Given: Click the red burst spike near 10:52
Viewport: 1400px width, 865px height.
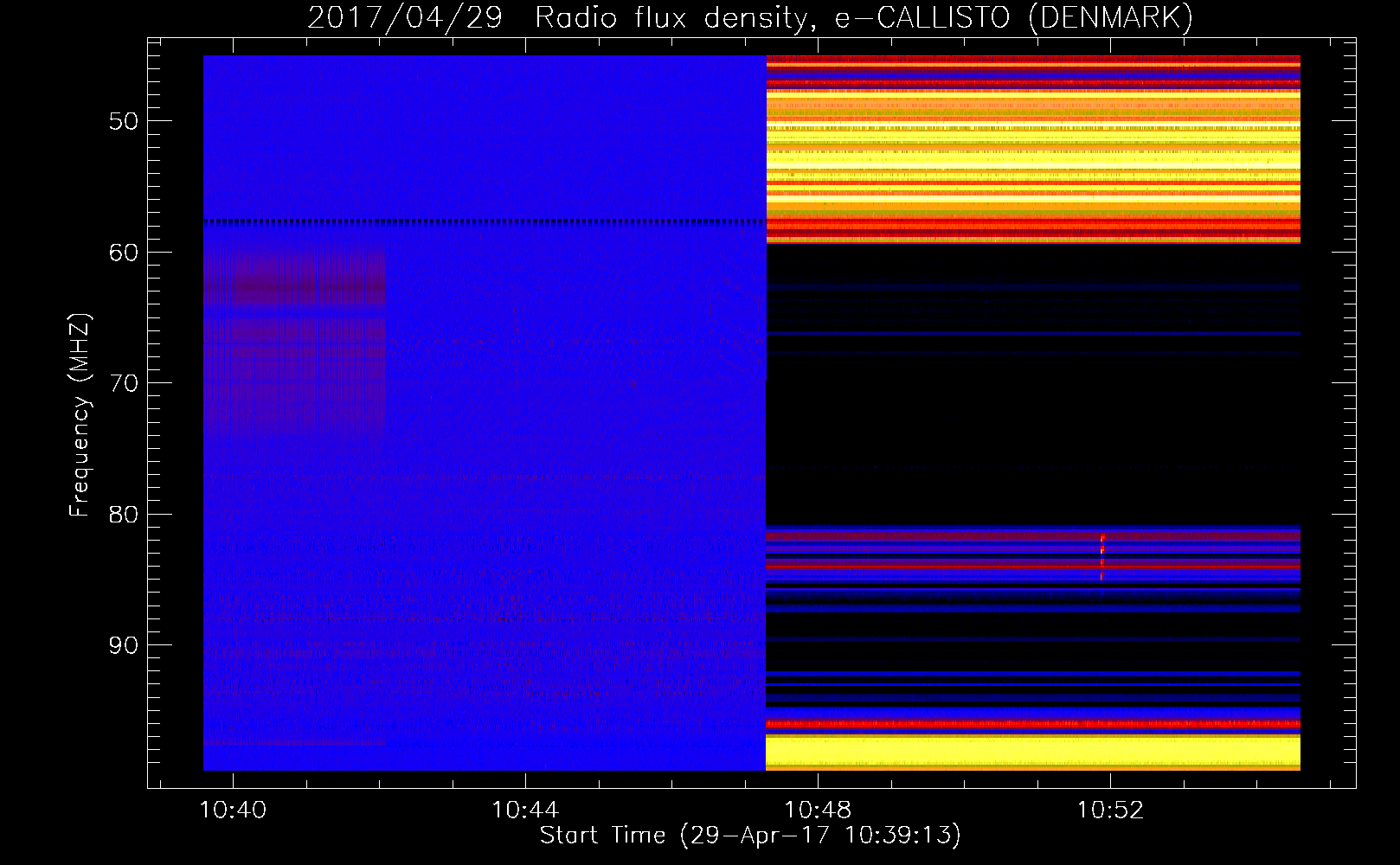Looking at the screenshot, I should [x=1101, y=556].
